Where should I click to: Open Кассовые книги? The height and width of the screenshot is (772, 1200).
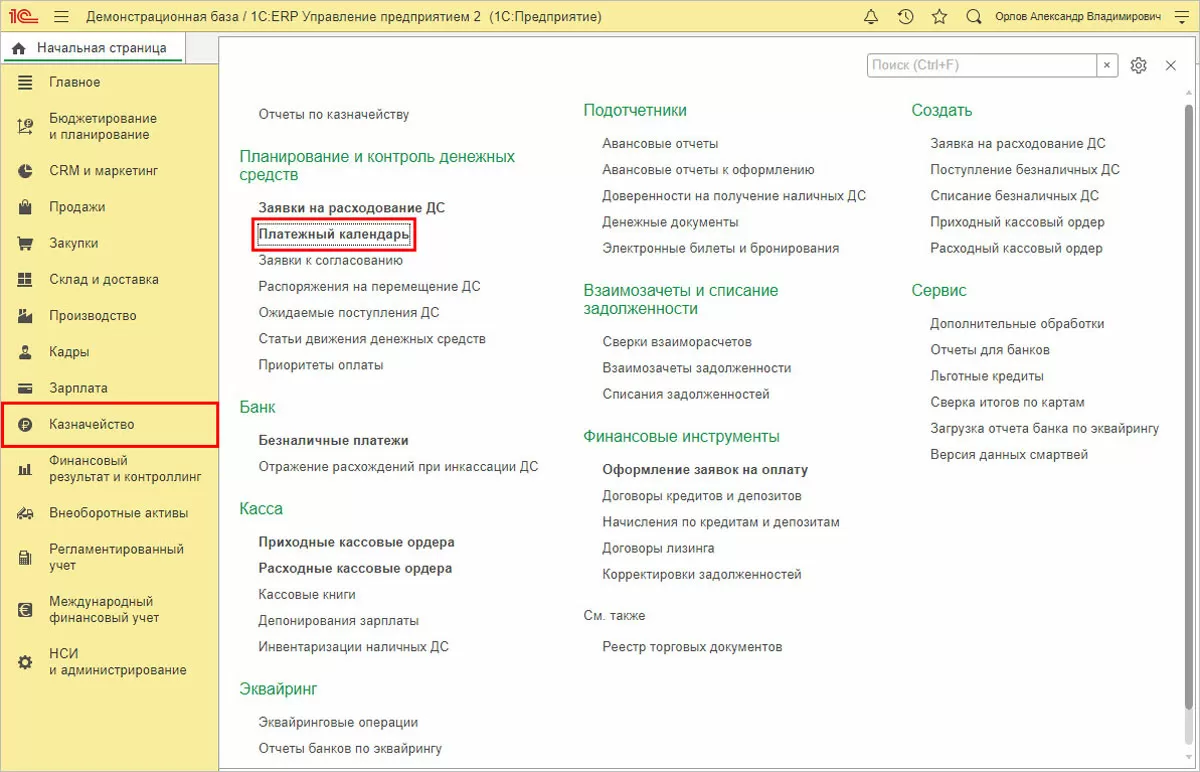(x=307, y=594)
